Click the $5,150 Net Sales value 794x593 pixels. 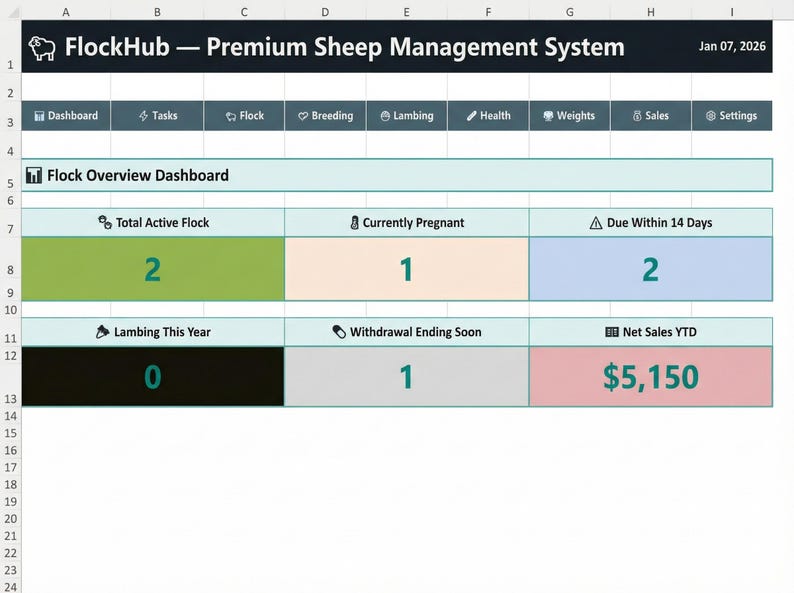[651, 377]
